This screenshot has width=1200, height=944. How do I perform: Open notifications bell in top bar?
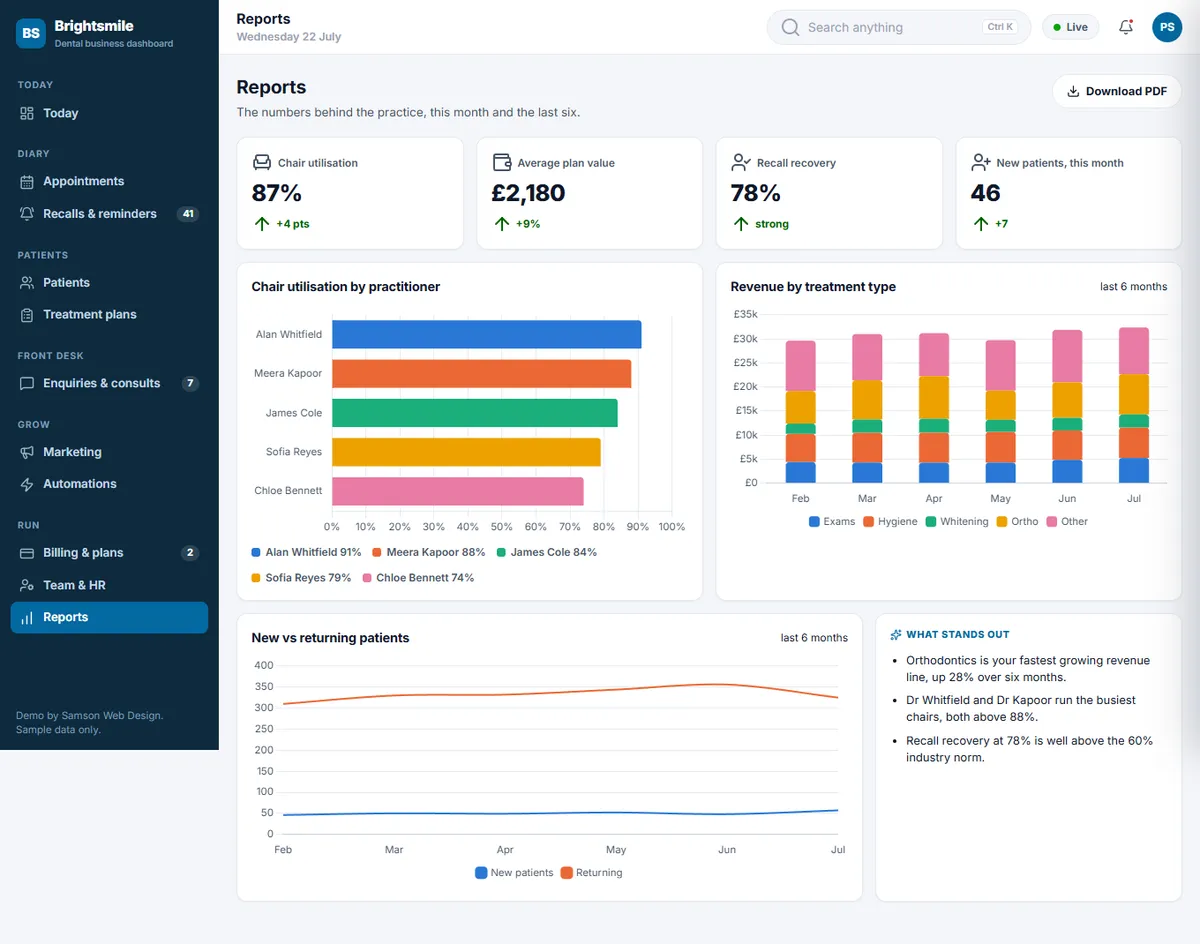[1126, 27]
